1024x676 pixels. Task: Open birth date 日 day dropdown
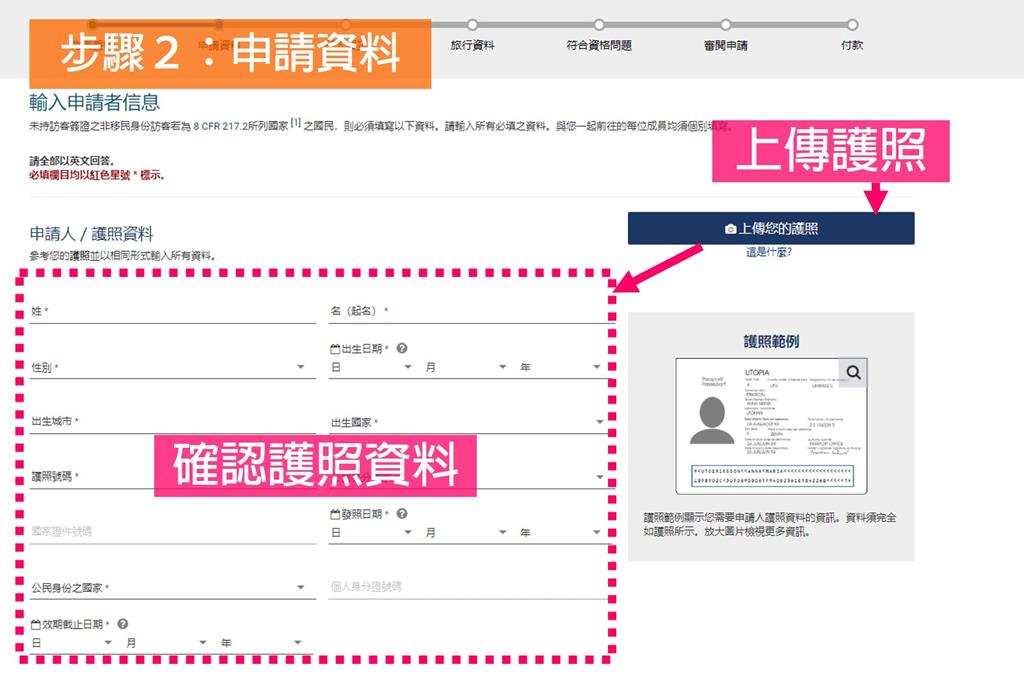pyautogui.click(x=371, y=368)
